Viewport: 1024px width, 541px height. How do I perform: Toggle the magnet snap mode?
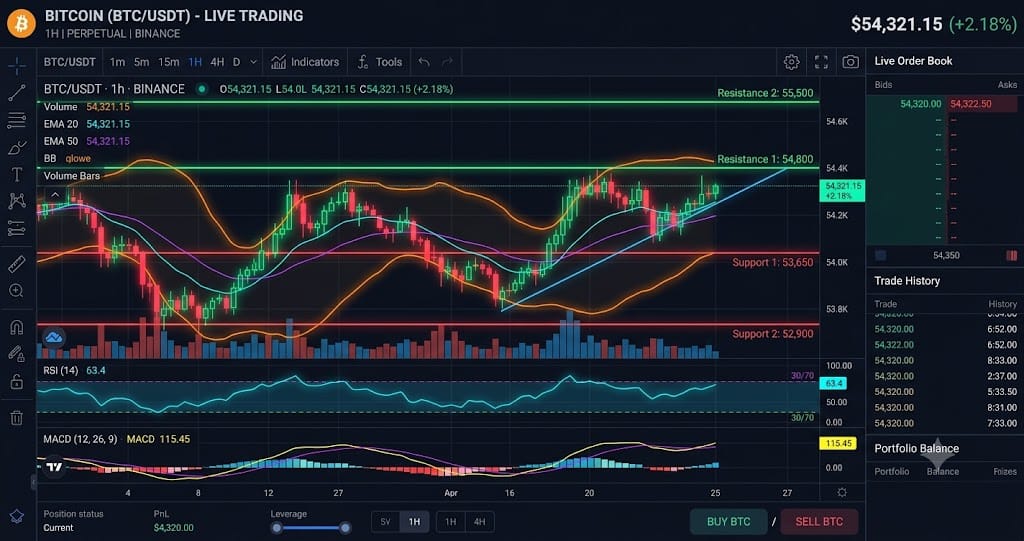[17, 327]
